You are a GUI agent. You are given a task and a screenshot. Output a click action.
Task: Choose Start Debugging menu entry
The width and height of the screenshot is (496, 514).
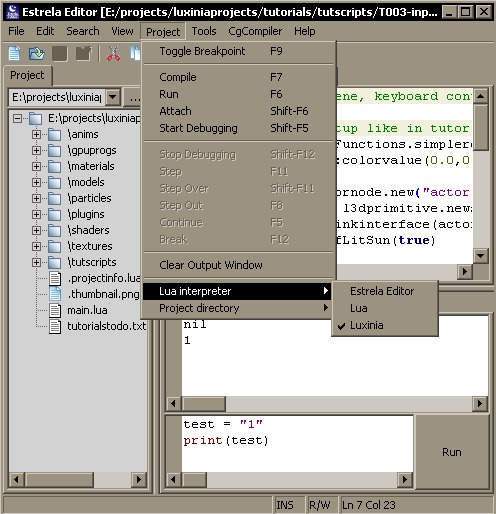[x=238, y=128]
